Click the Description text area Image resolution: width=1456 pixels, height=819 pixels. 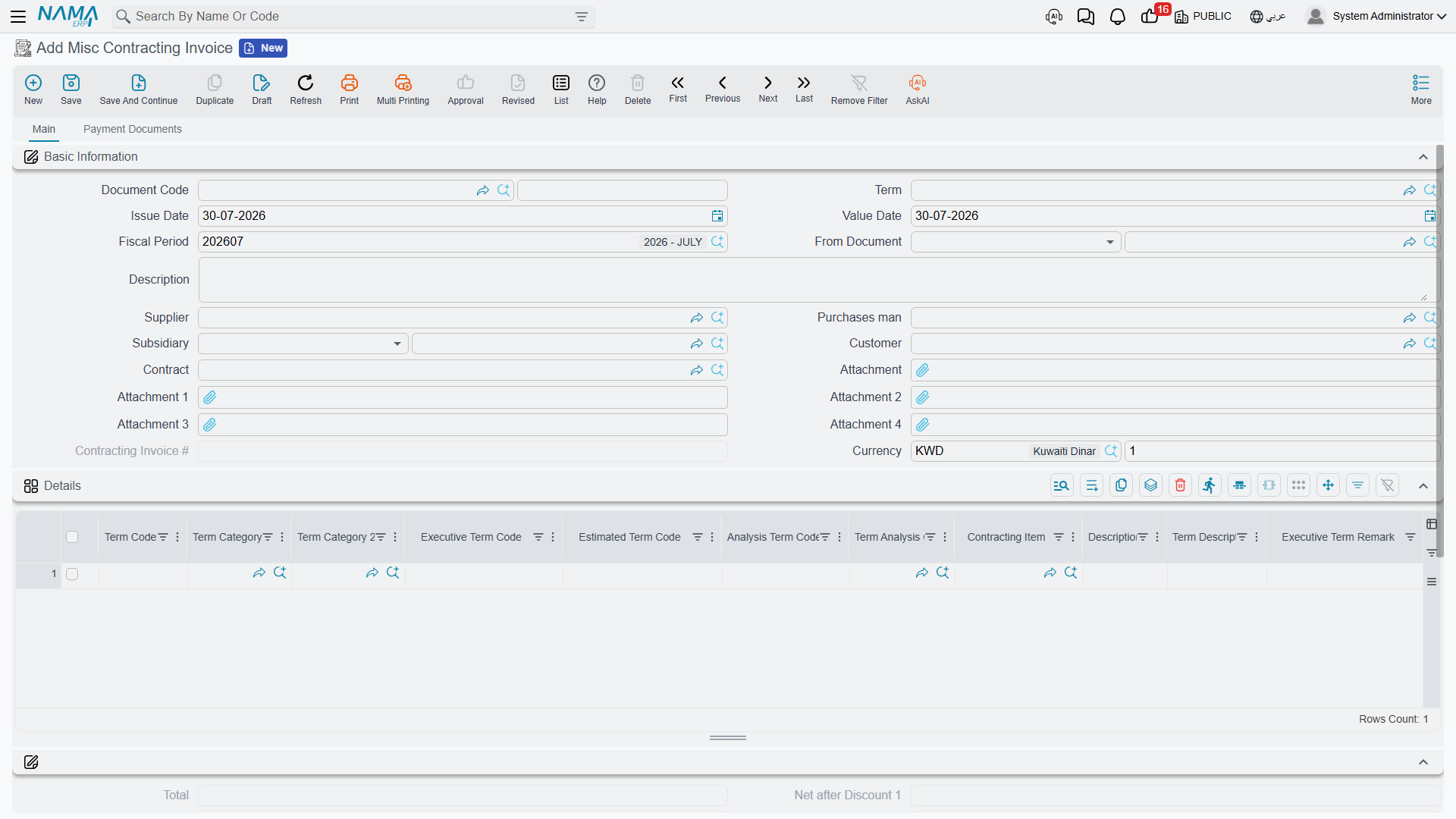(817, 280)
